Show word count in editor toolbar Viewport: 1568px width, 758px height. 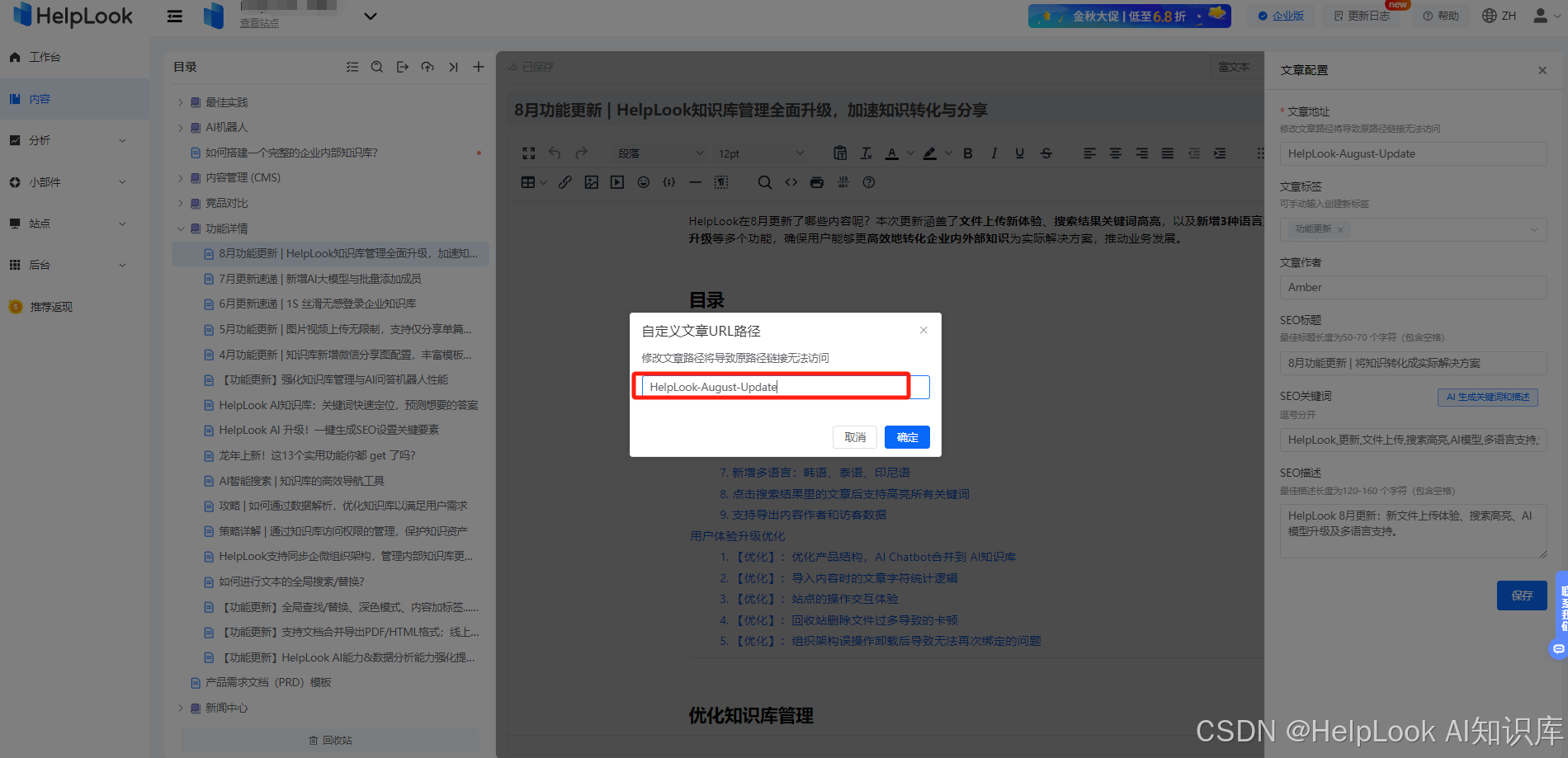(x=843, y=182)
